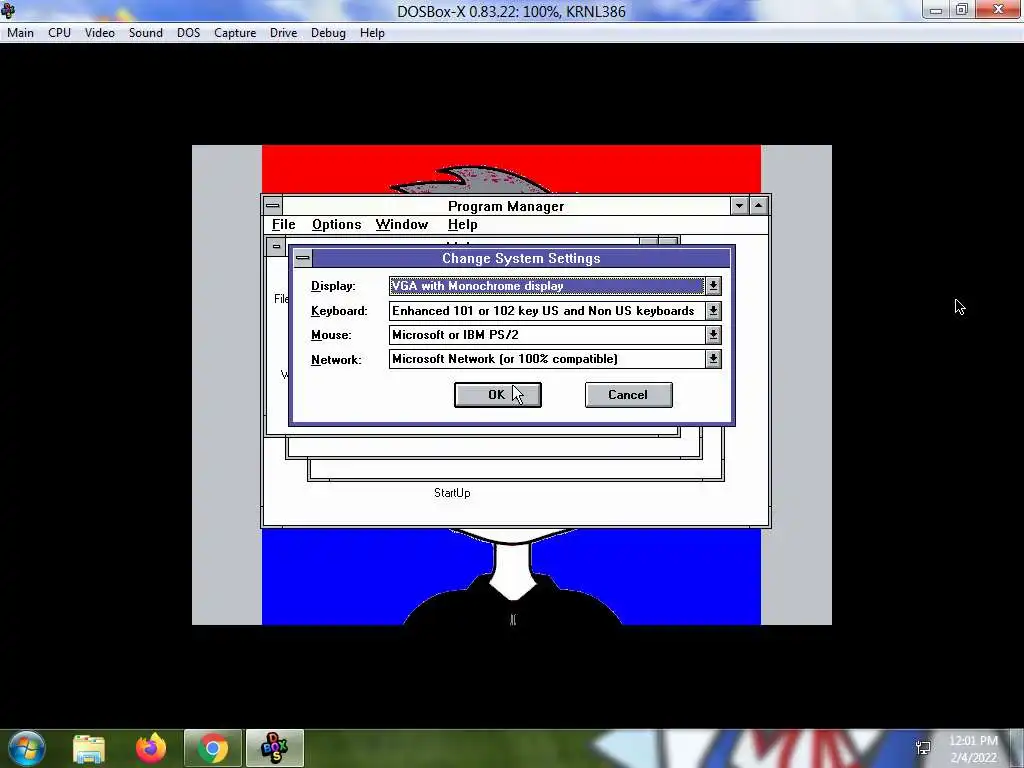1024x768 pixels.
Task: Open the inner group window control box
Action: 276,246
